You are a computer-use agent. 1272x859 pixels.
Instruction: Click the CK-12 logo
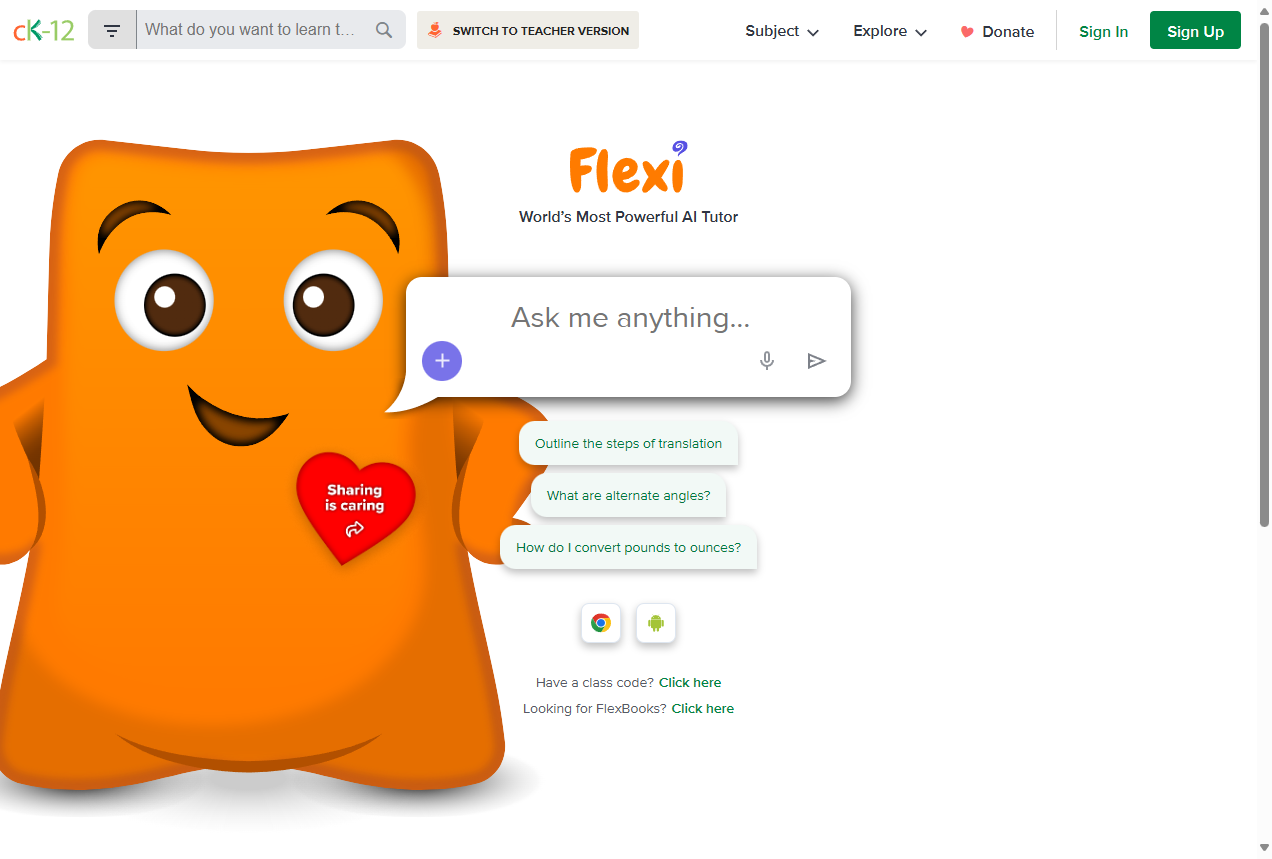pyautogui.click(x=44, y=30)
